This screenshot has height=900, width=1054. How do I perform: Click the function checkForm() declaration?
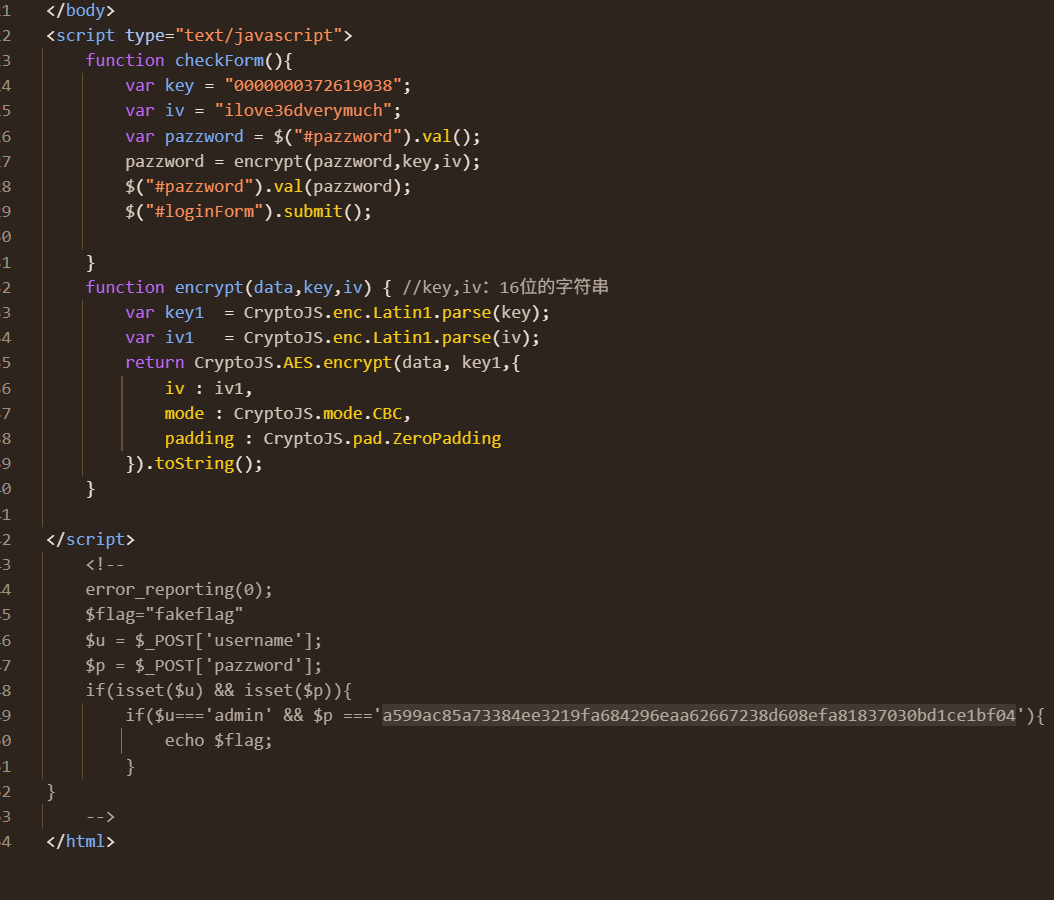point(189,60)
